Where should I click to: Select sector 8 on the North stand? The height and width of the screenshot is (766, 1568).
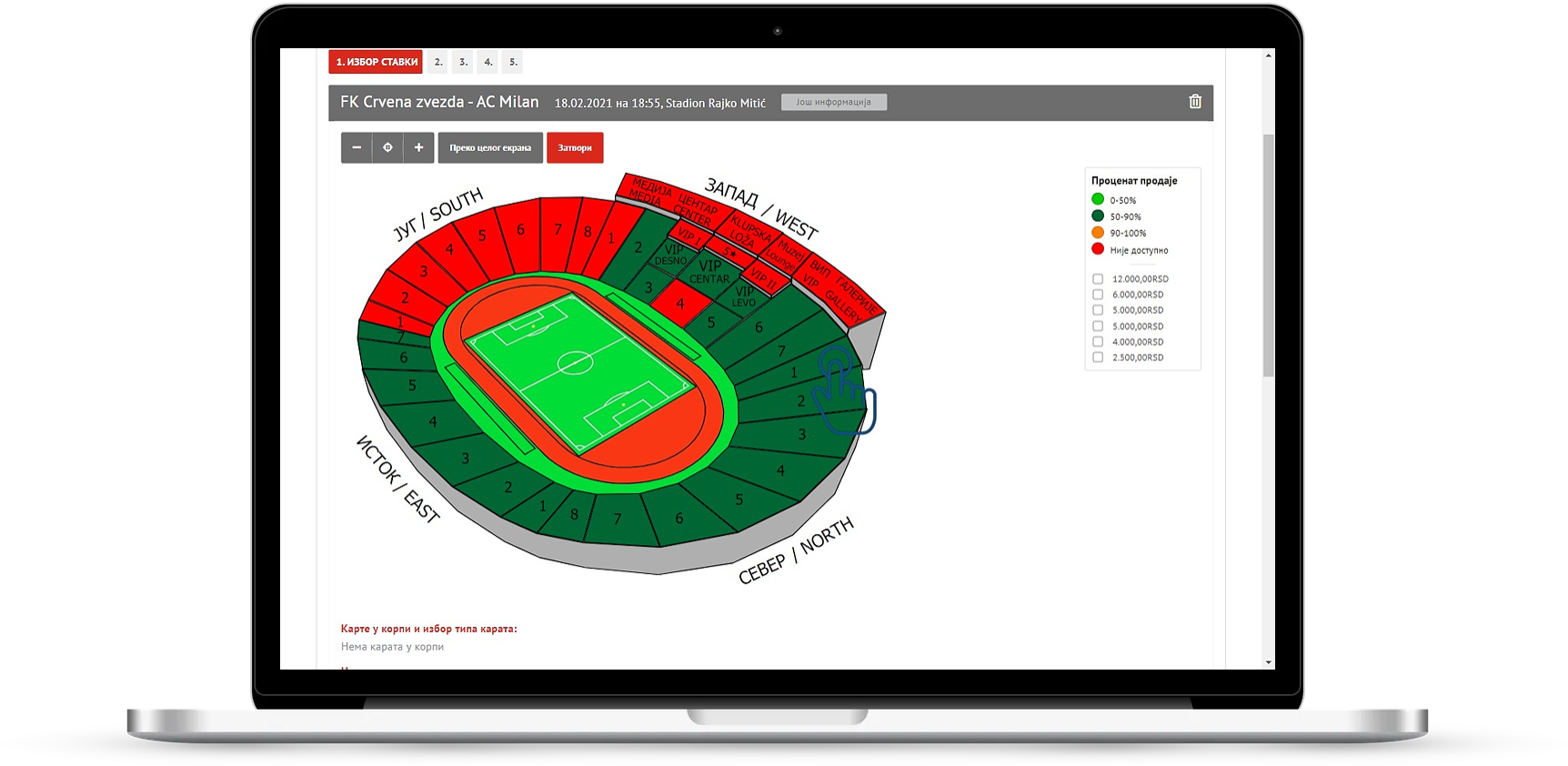[574, 514]
